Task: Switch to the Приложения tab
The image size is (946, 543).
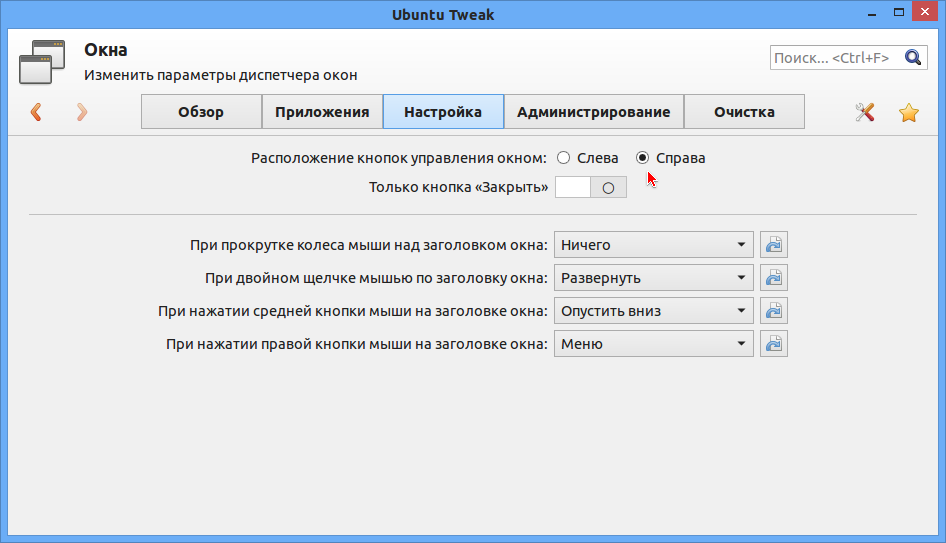Action: 322,112
